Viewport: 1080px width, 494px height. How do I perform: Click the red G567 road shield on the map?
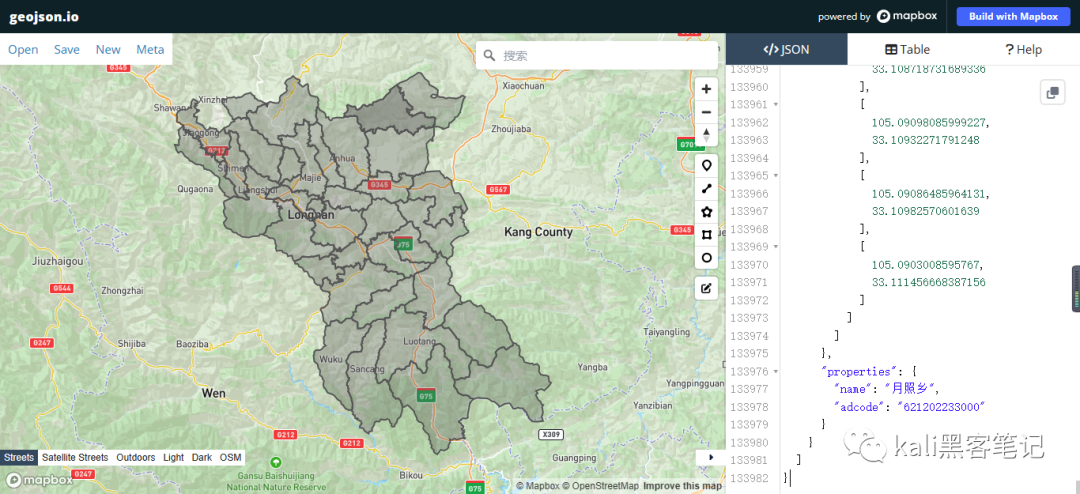pyautogui.click(x=497, y=189)
